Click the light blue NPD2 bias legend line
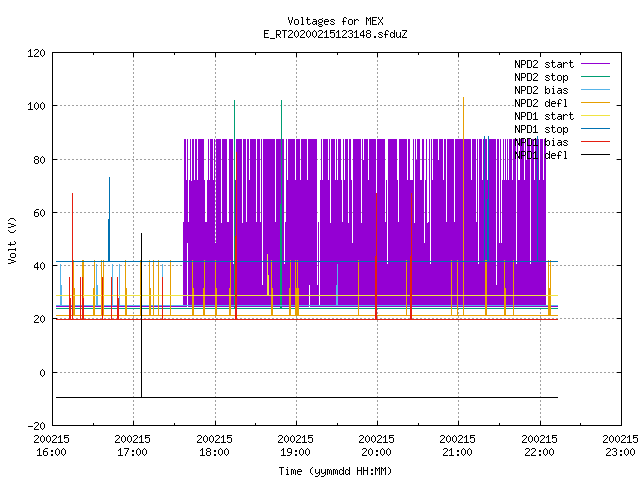Viewport: 640px width, 480px height. point(595,90)
